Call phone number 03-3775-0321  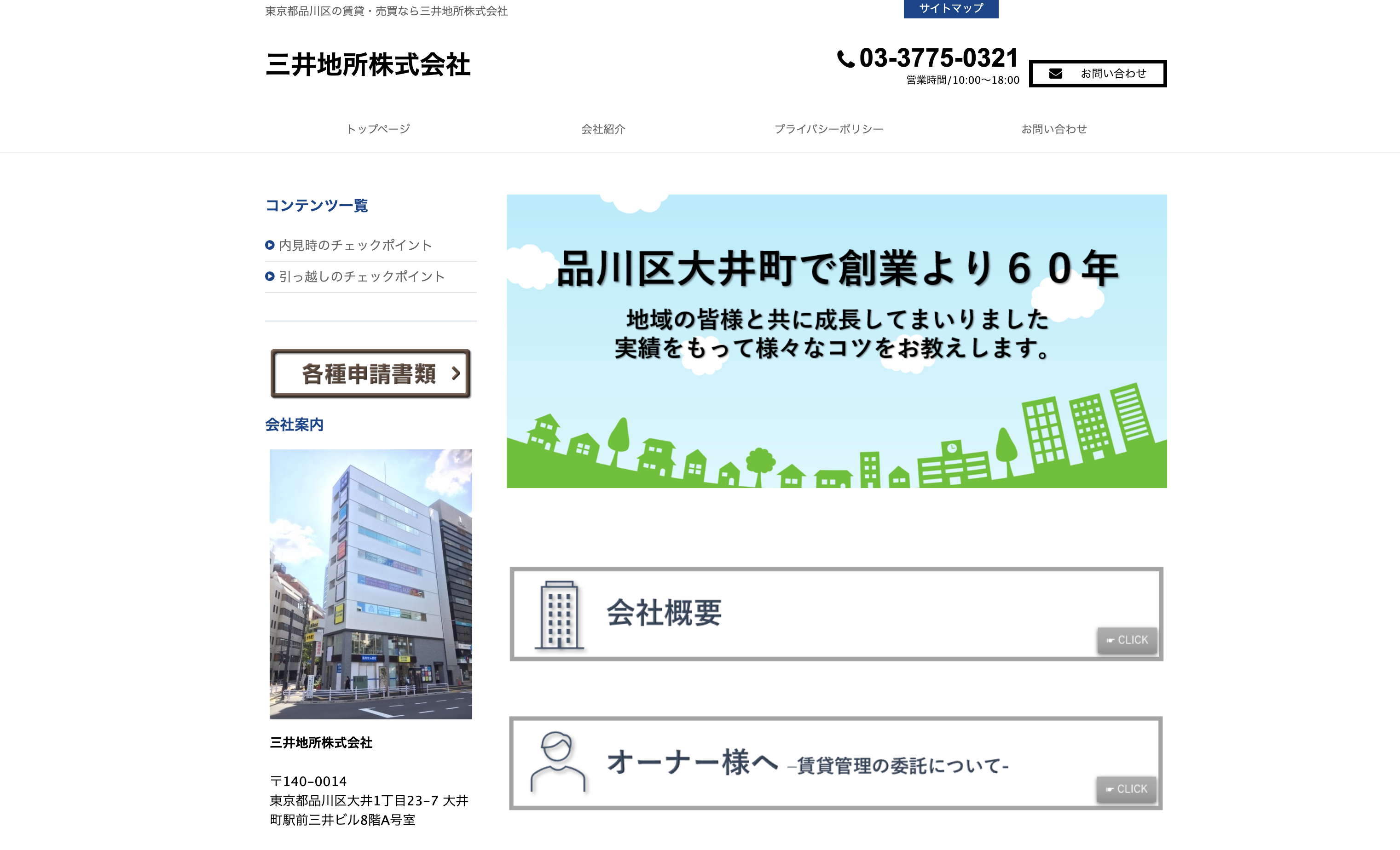[x=939, y=58]
